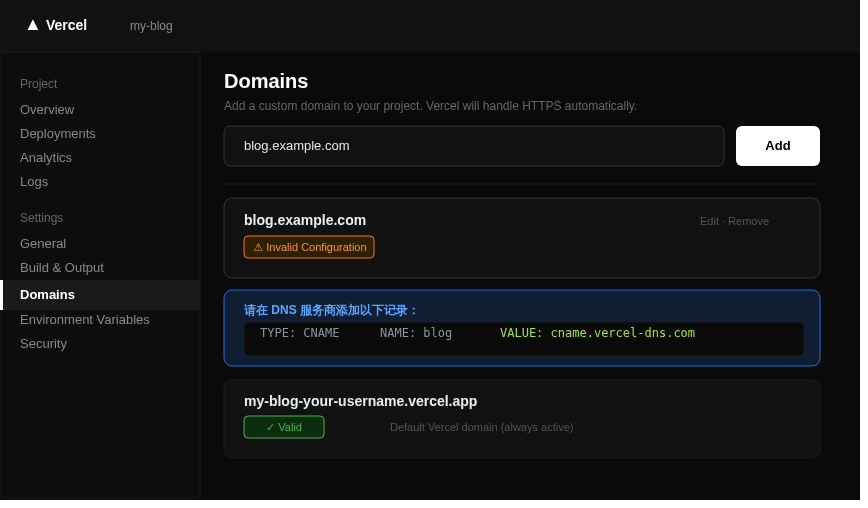
Task: Open the Logs section
Action: pos(34,181)
